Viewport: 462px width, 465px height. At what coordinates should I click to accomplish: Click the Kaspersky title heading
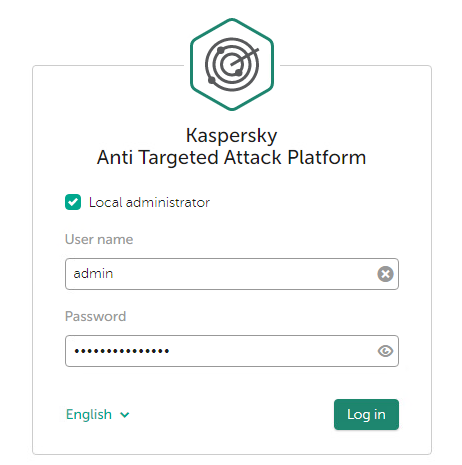click(x=232, y=136)
